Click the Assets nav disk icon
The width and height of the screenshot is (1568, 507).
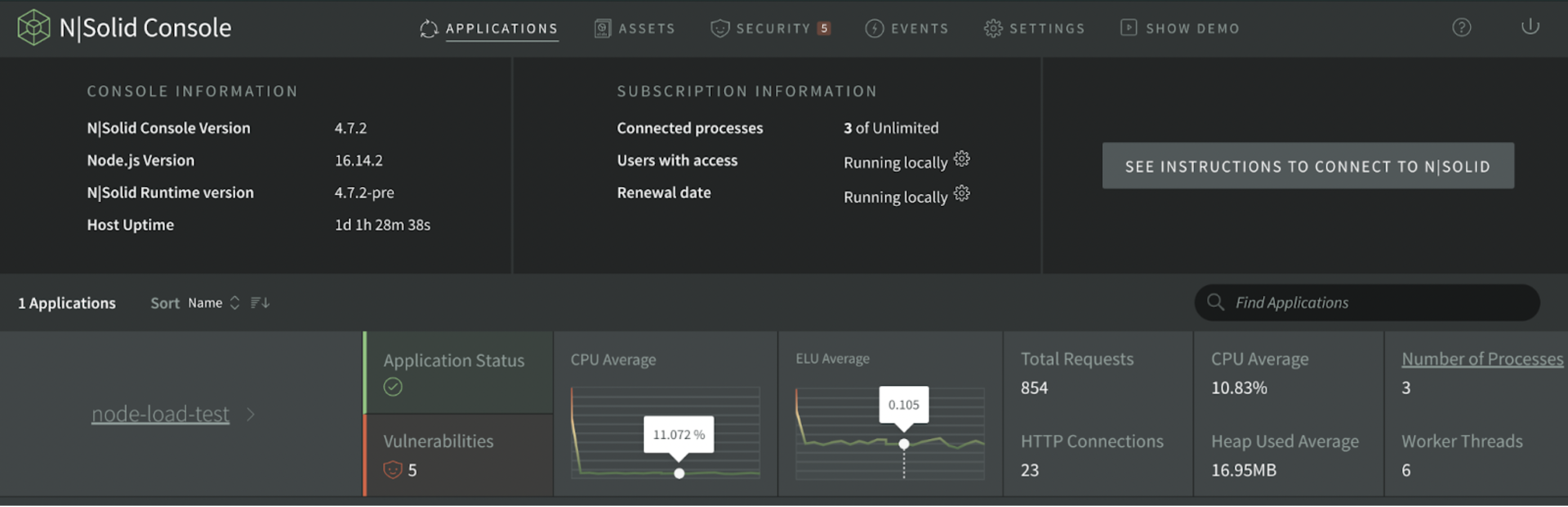point(603,28)
